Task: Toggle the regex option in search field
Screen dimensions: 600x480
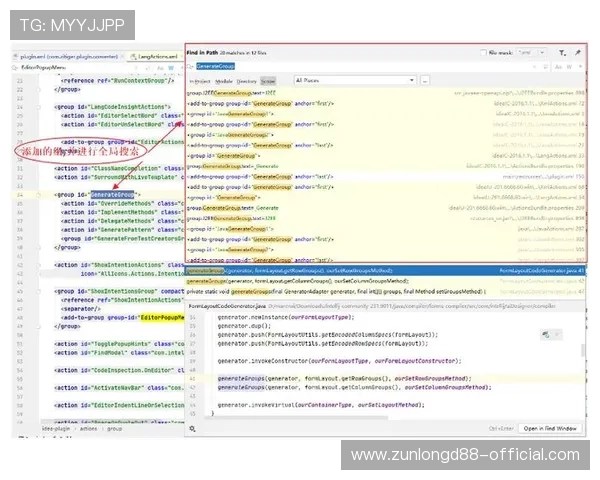Action: point(580,65)
